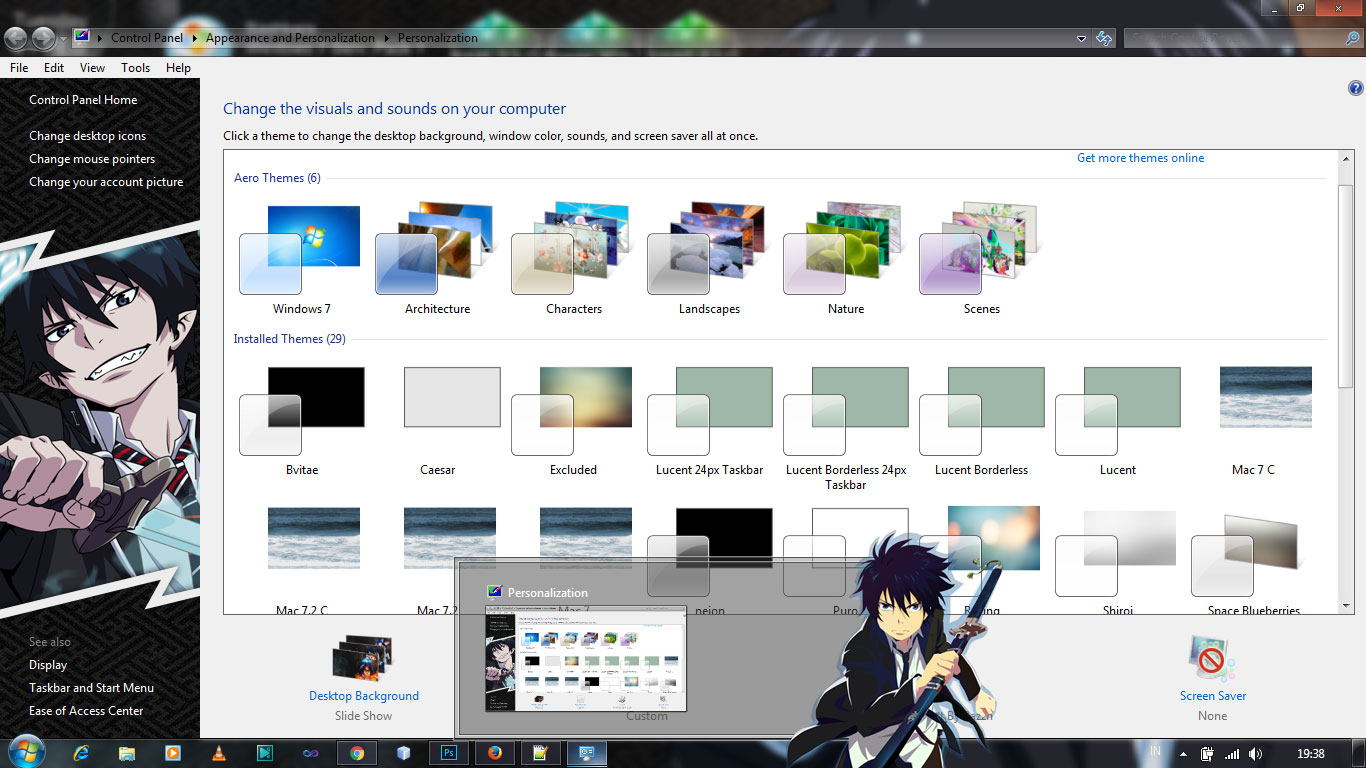Click the Personalization window preview thumbnail

click(x=586, y=658)
